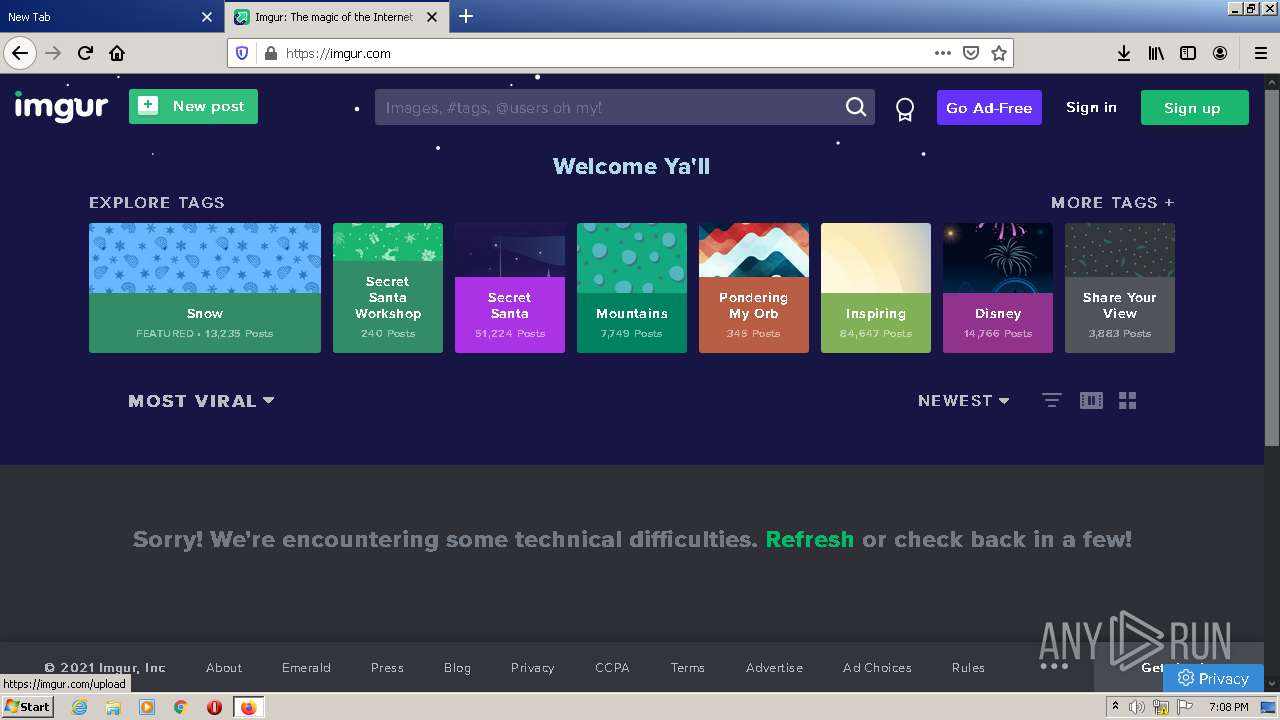Screen dimensions: 1280x720
Task: Open the Emerald award icon
Action: (x=905, y=109)
